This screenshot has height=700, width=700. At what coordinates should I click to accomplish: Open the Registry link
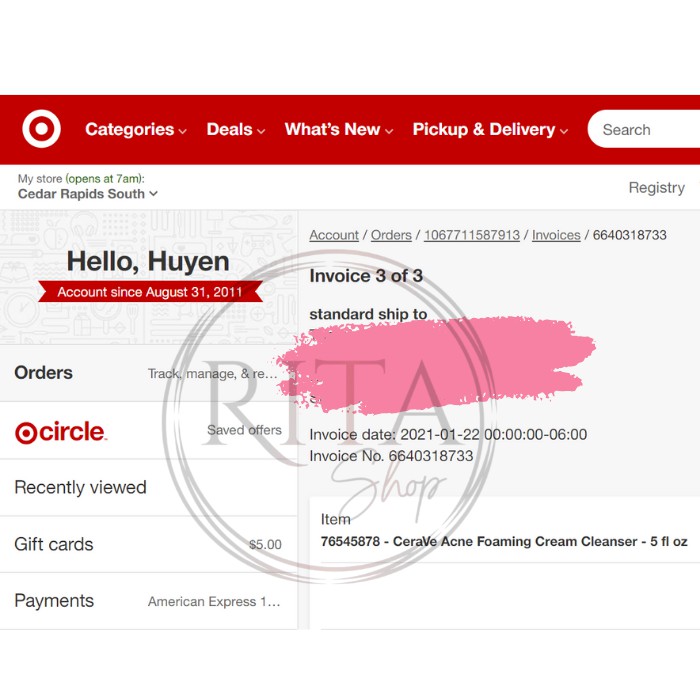pyautogui.click(x=656, y=188)
